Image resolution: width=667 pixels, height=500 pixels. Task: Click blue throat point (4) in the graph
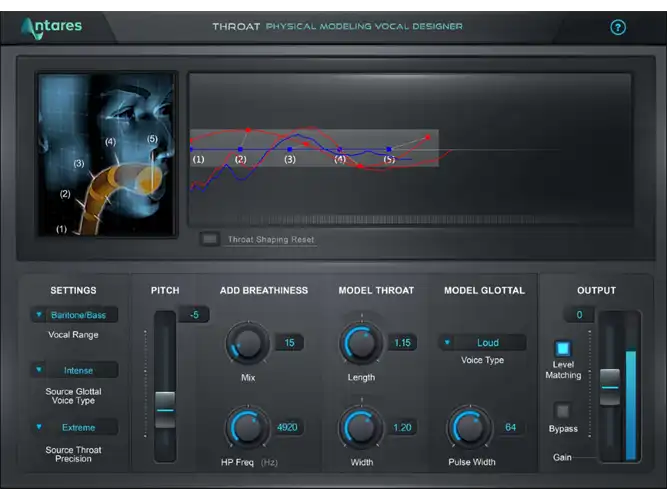(339, 149)
